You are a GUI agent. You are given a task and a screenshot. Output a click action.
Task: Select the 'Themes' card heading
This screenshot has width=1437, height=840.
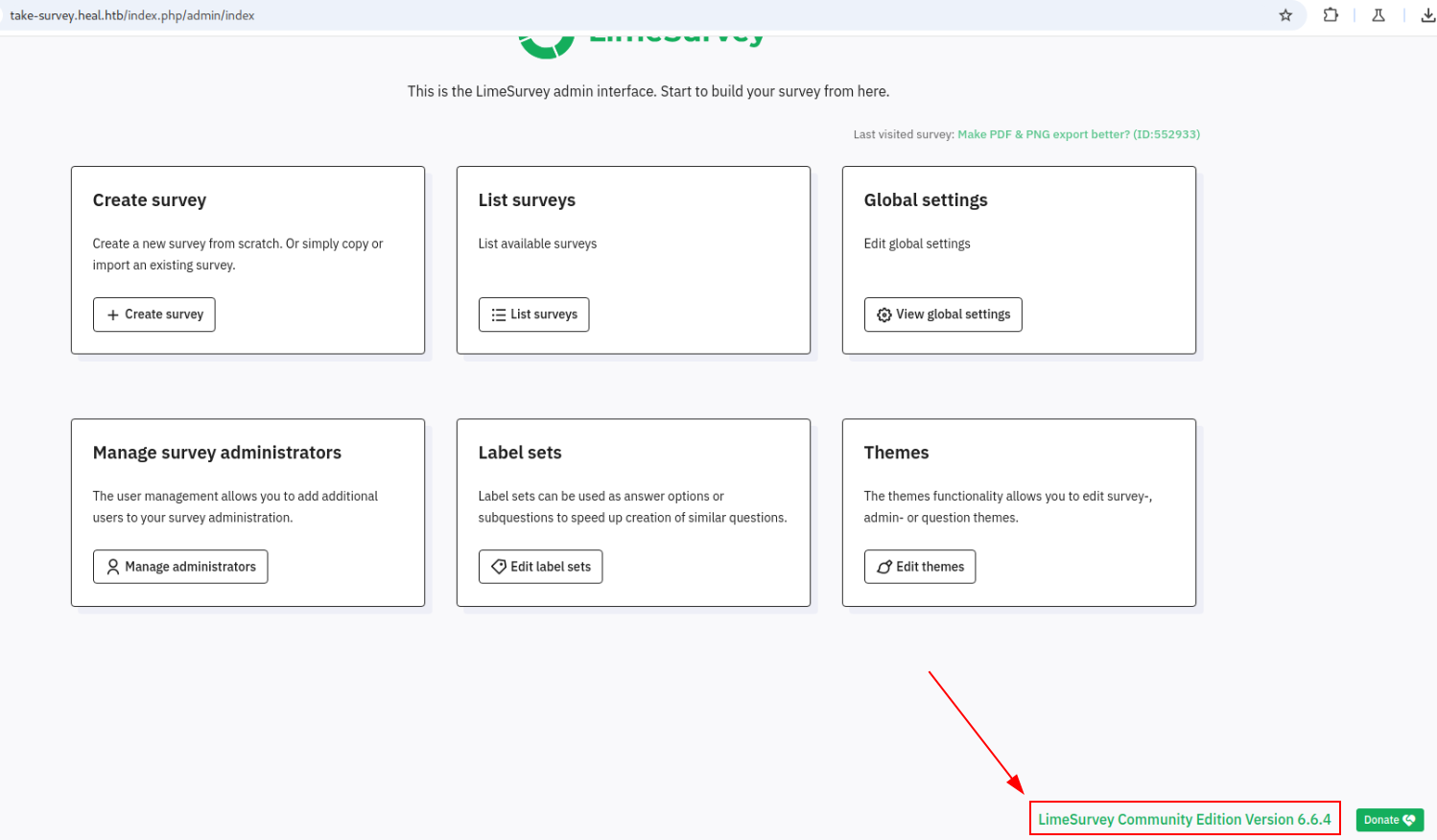click(896, 453)
